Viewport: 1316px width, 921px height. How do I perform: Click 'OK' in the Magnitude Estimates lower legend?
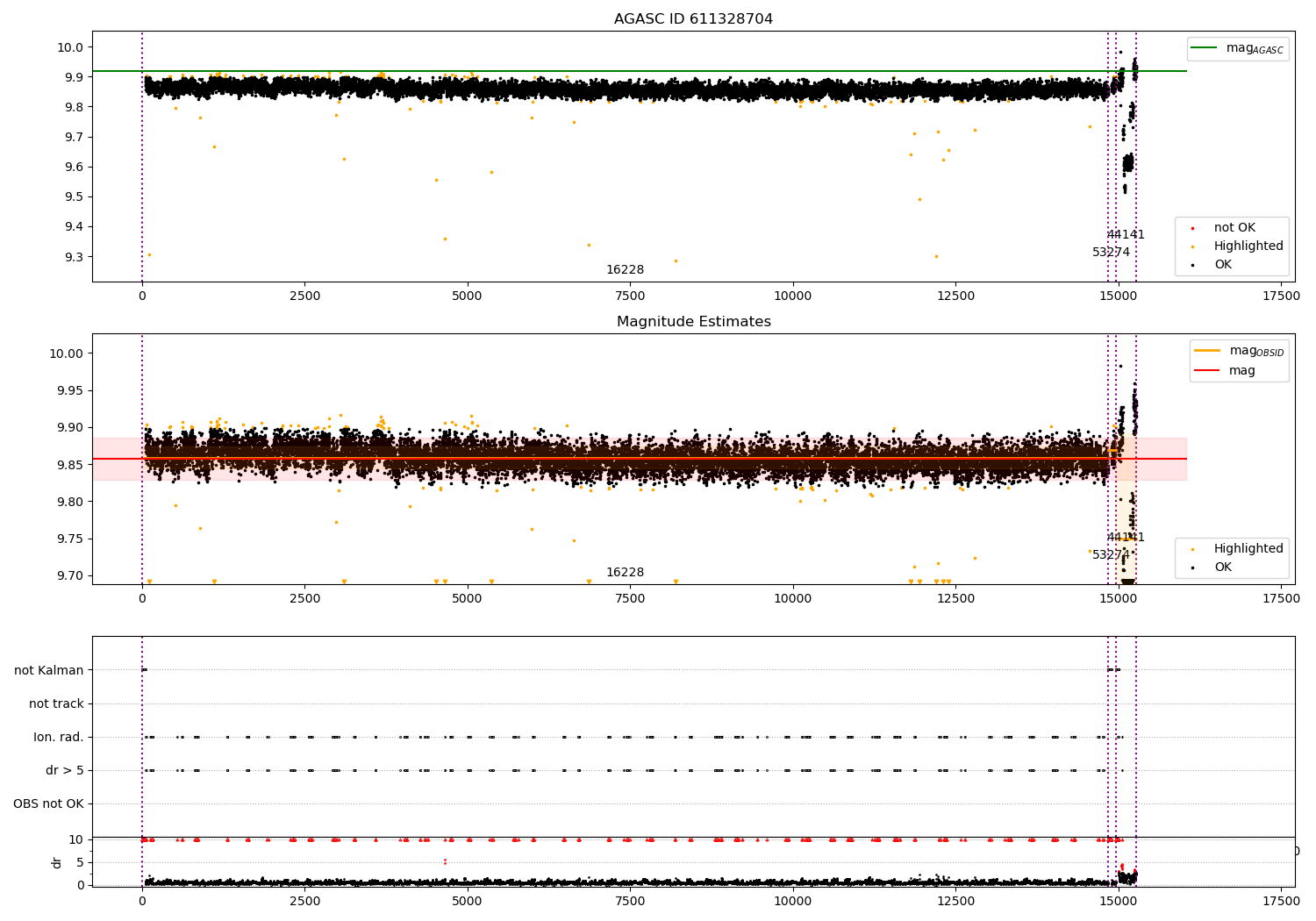(1223, 568)
